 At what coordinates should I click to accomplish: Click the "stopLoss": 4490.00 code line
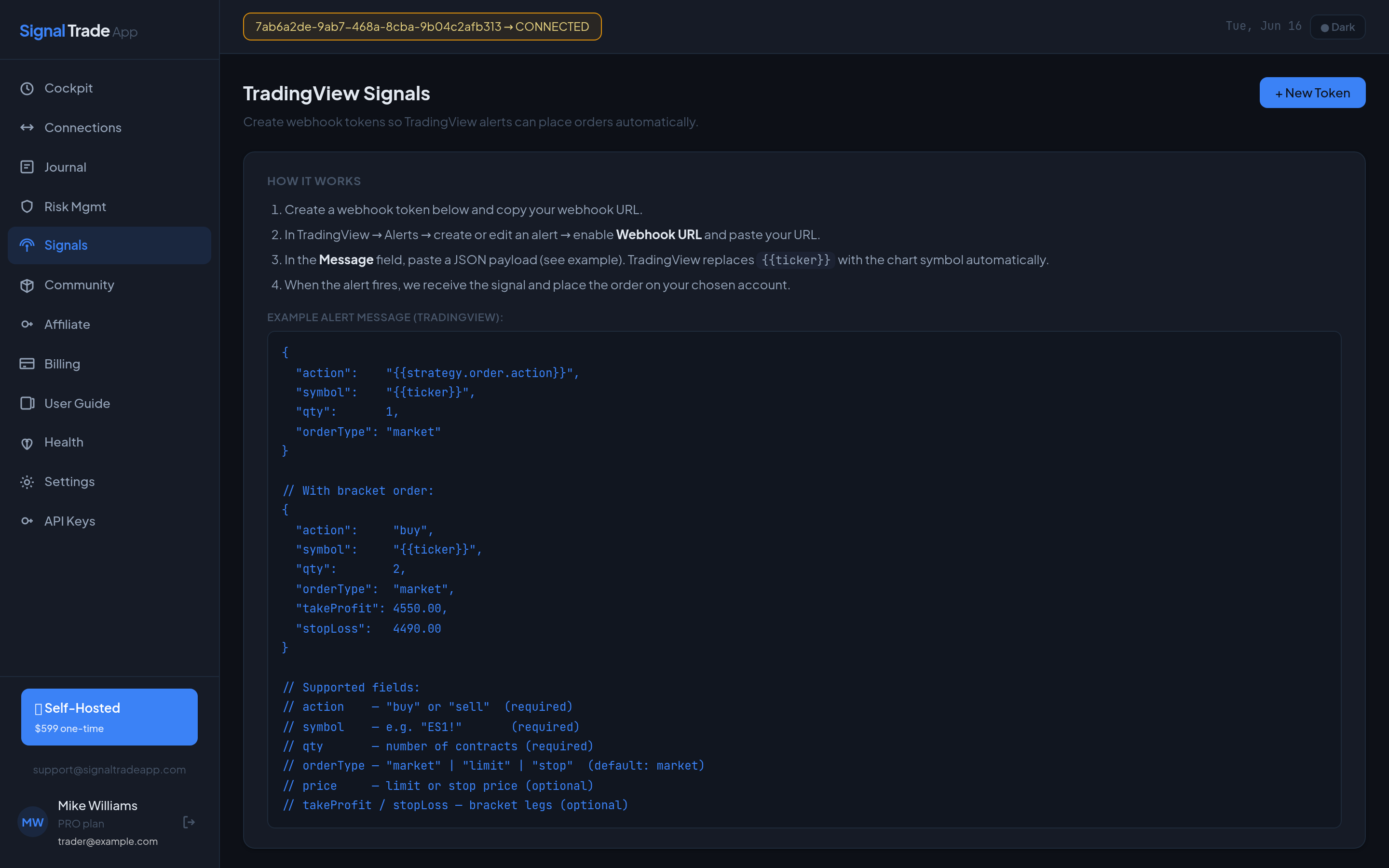click(368, 629)
